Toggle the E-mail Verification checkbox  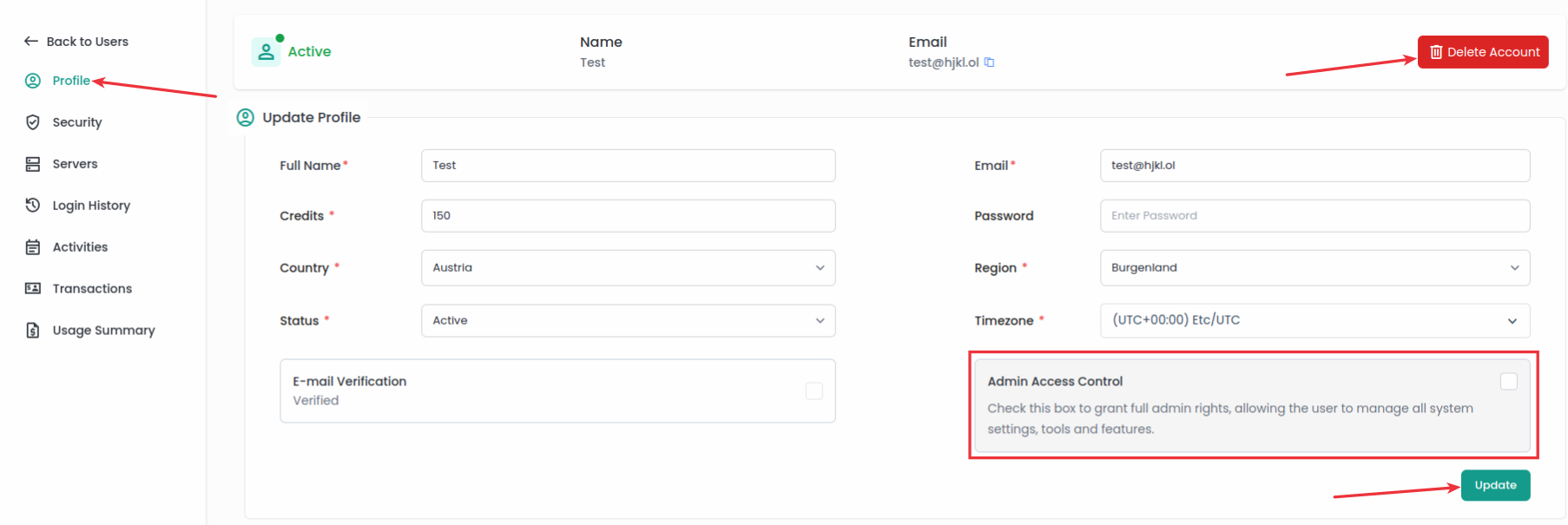pyautogui.click(x=814, y=391)
